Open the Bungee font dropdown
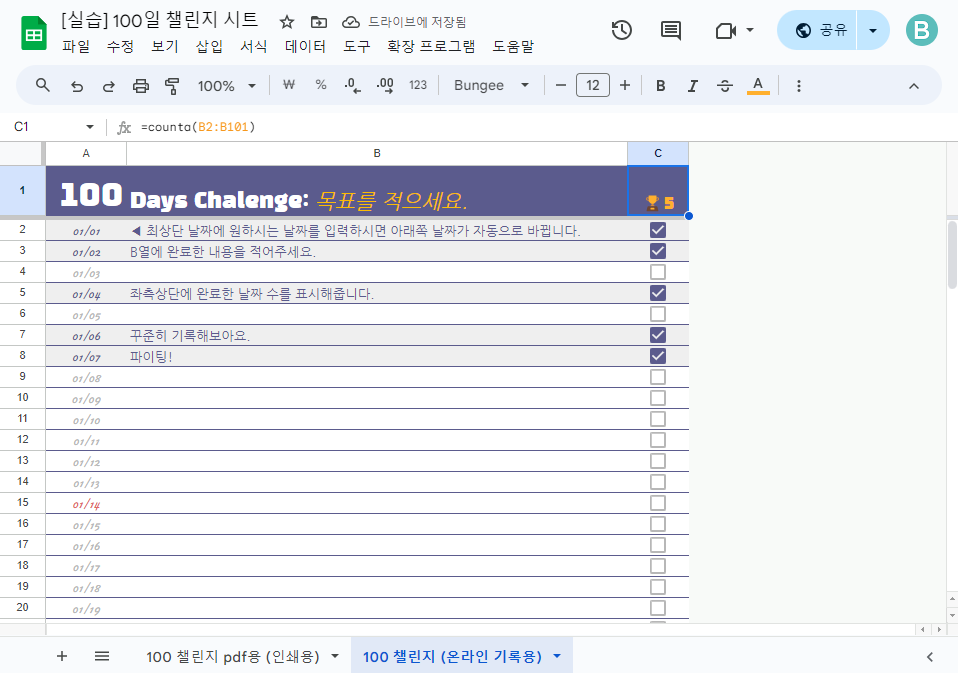Screen dimensions: 958x673 point(491,85)
